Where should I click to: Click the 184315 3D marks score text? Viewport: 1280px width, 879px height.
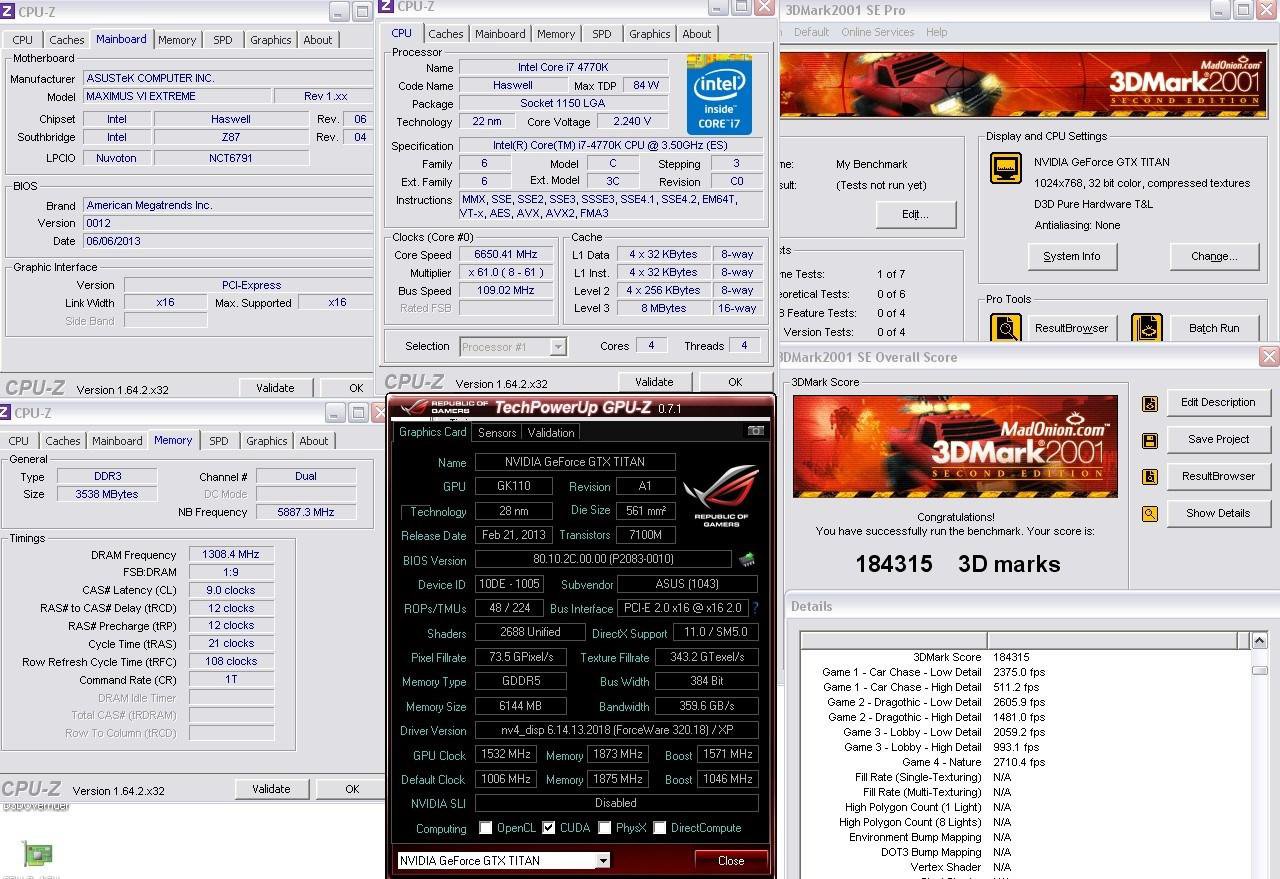[x=958, y=564]
